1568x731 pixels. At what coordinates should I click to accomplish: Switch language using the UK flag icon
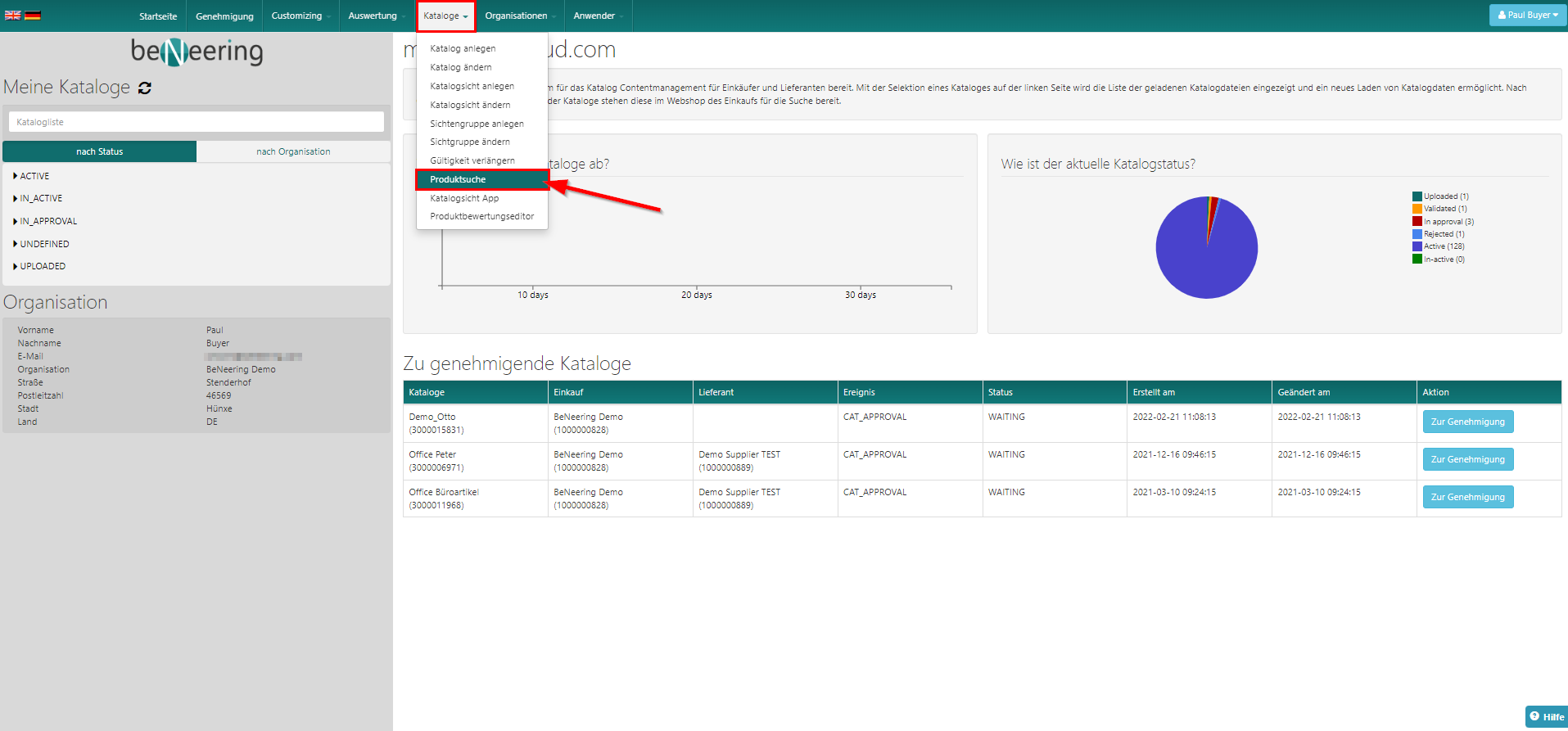coord(12,16)
